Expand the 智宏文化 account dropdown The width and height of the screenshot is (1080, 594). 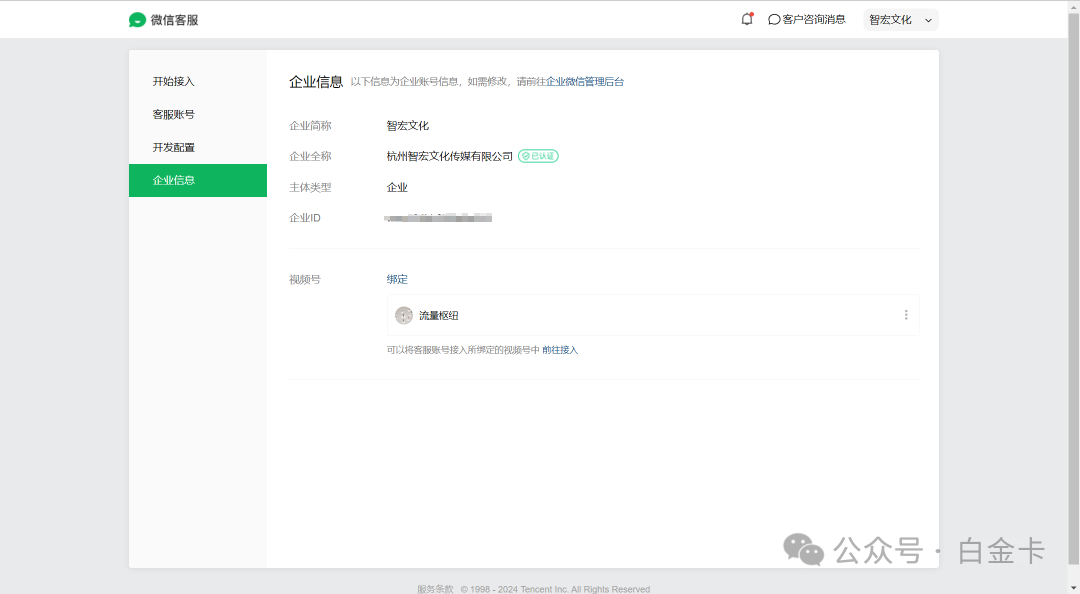[x=901, y=20]
